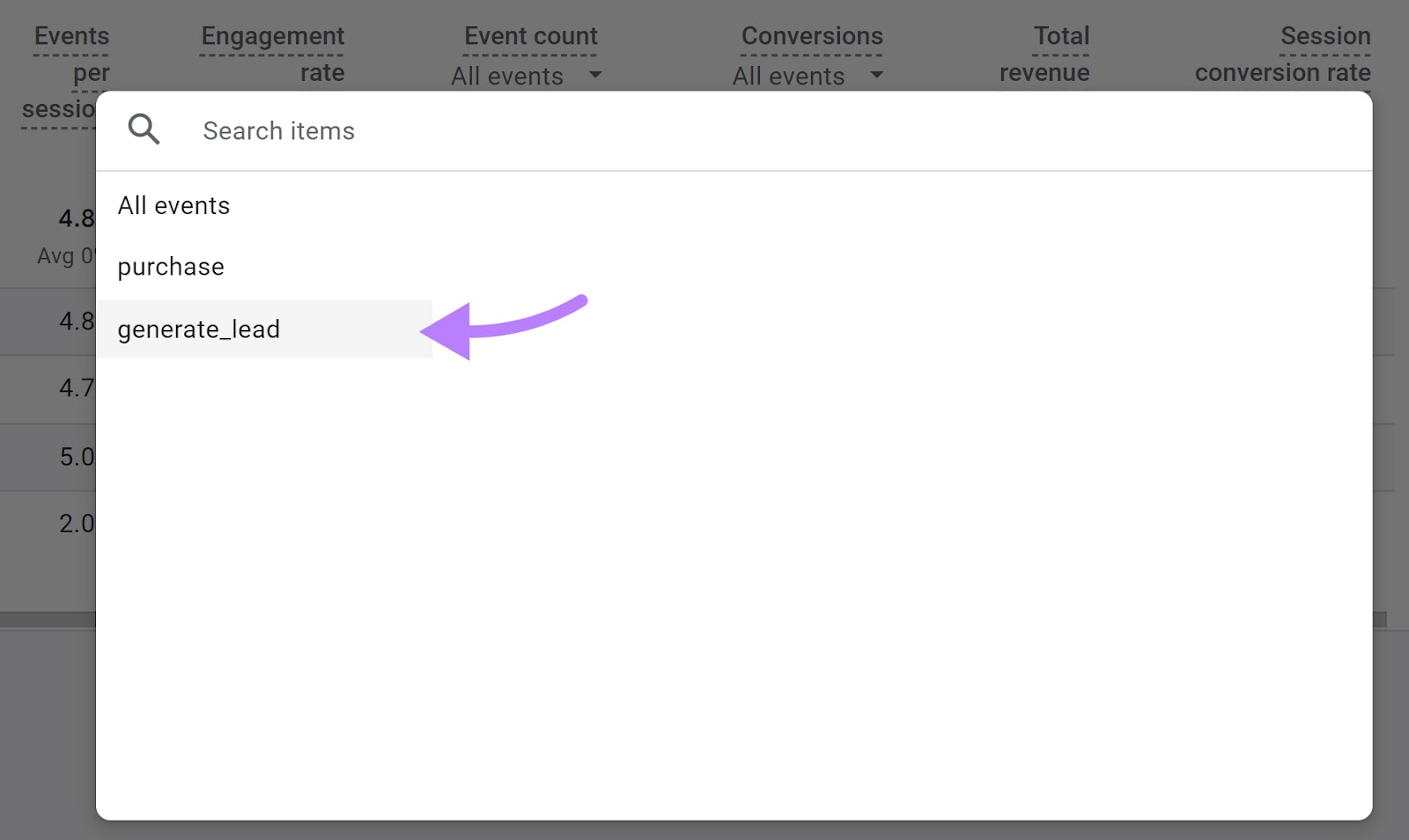Sort by the Engagement rate column
Screen dimensions: 1409x840
click(x=272, y=53)
